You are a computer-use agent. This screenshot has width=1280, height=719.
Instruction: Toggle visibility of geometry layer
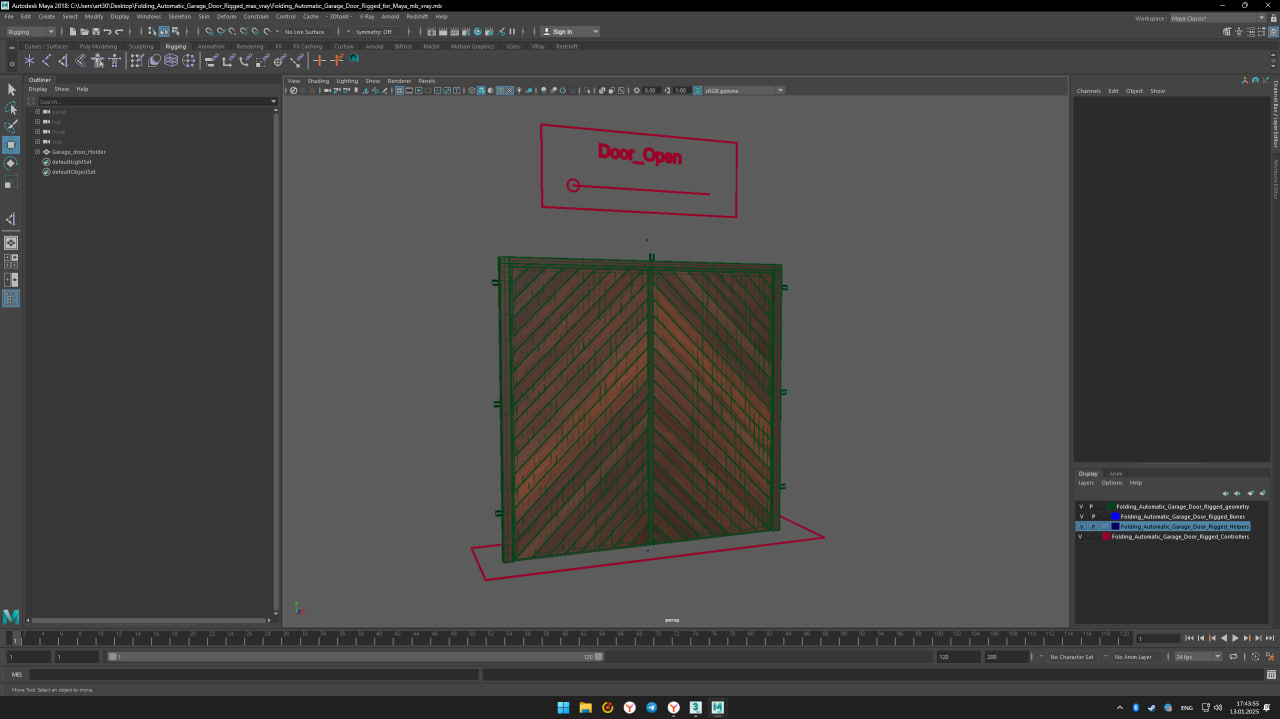(1081, 507)
